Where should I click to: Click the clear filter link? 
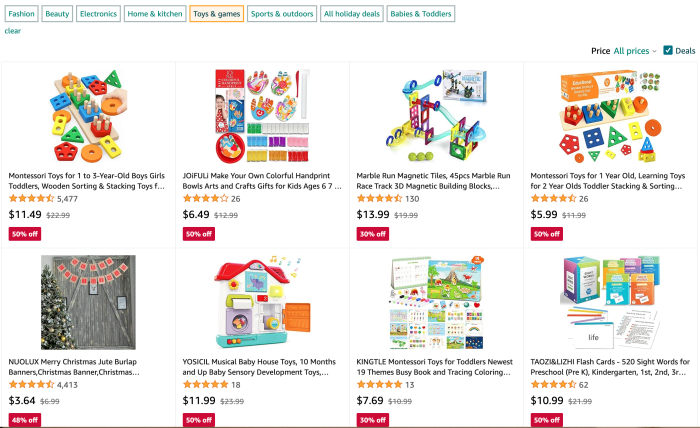pos(12,31)
